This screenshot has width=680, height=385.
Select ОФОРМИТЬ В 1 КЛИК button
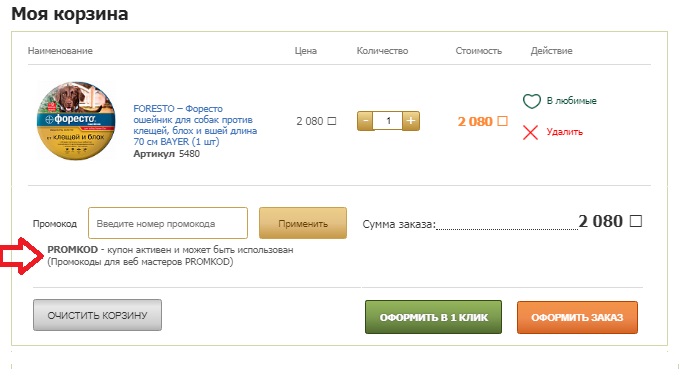(x=433, y=317)
